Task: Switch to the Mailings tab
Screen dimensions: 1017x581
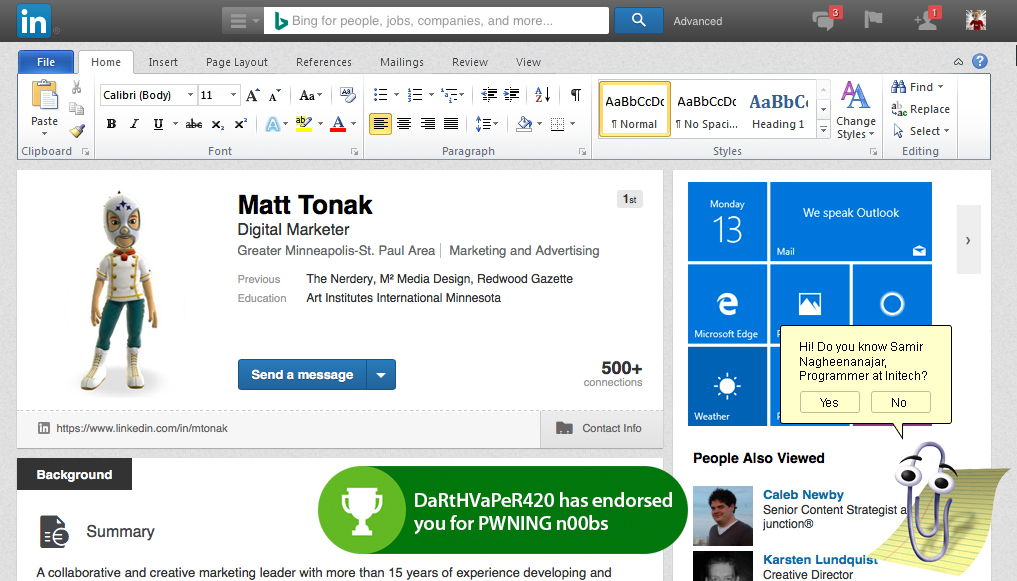Action: (401, 62)
